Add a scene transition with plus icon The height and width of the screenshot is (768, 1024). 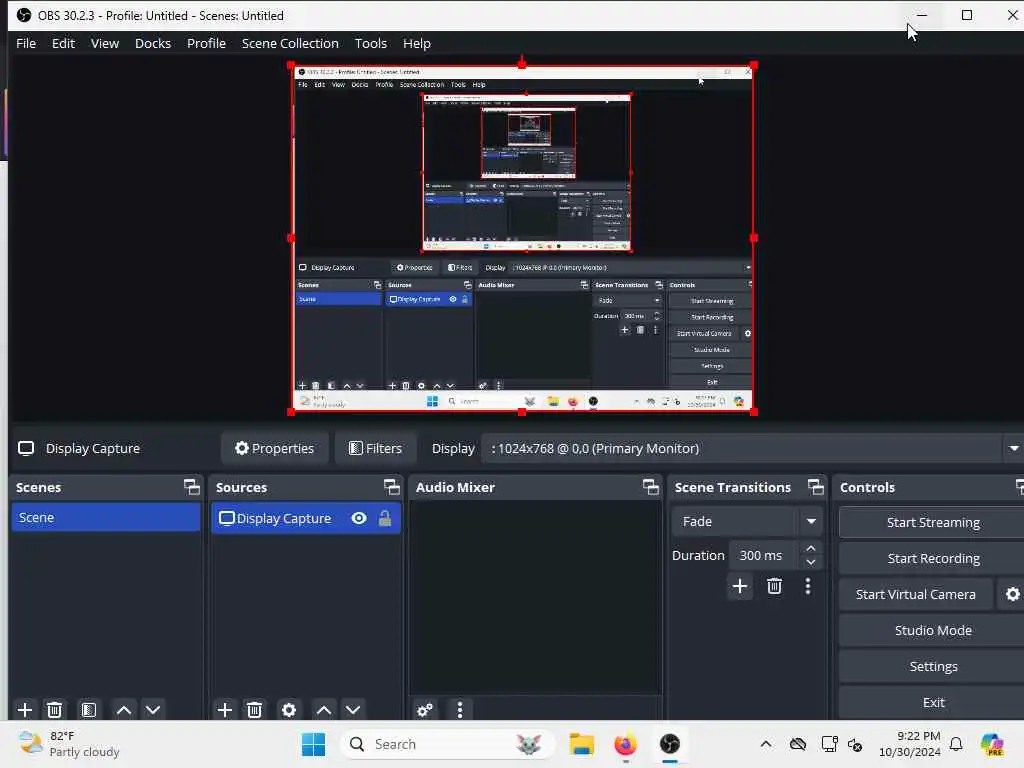point(740,586)
